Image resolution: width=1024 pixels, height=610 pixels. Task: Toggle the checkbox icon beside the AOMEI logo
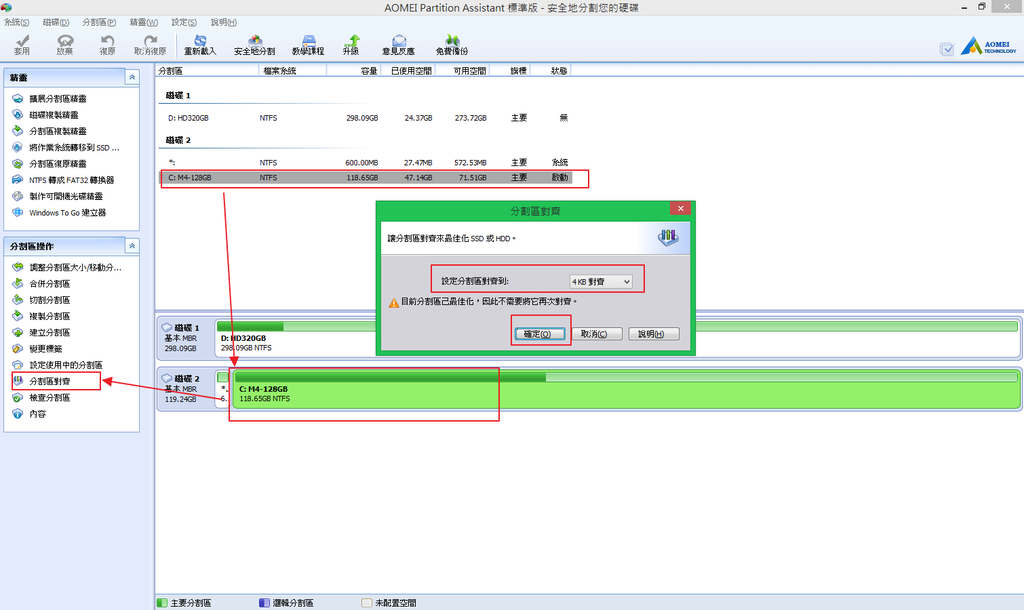coord(947,49)
